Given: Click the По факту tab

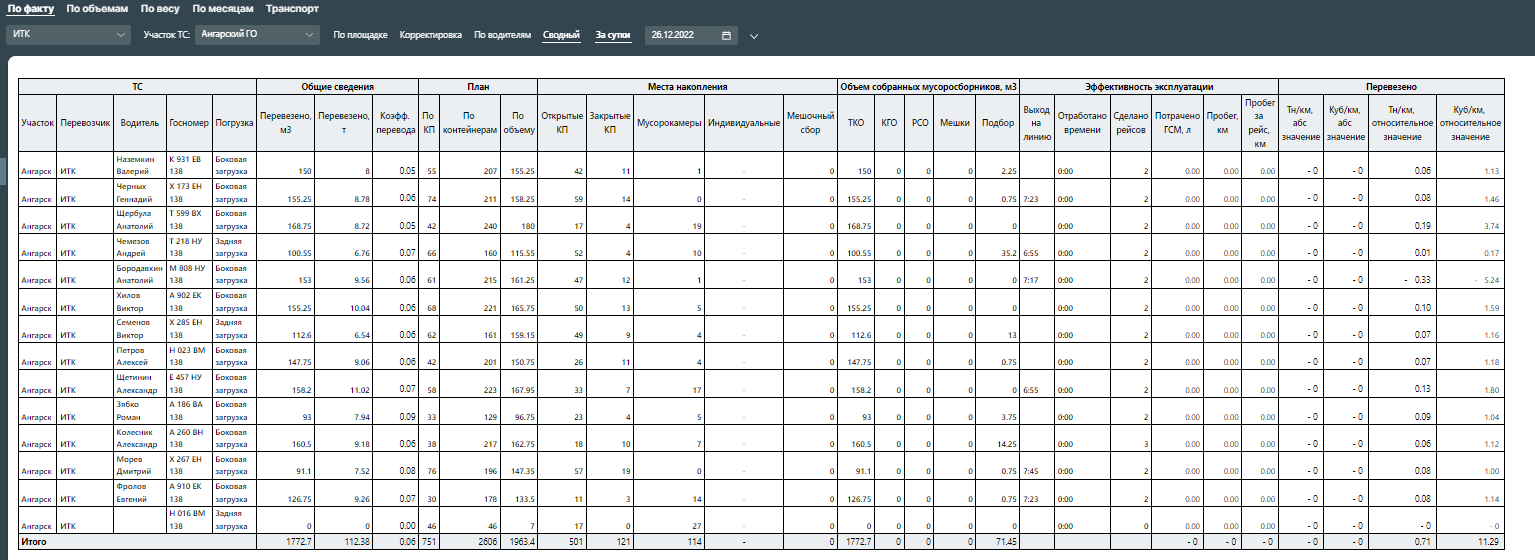Looking at the screenshot, I should pyautogui.click(x=31, y=8).
